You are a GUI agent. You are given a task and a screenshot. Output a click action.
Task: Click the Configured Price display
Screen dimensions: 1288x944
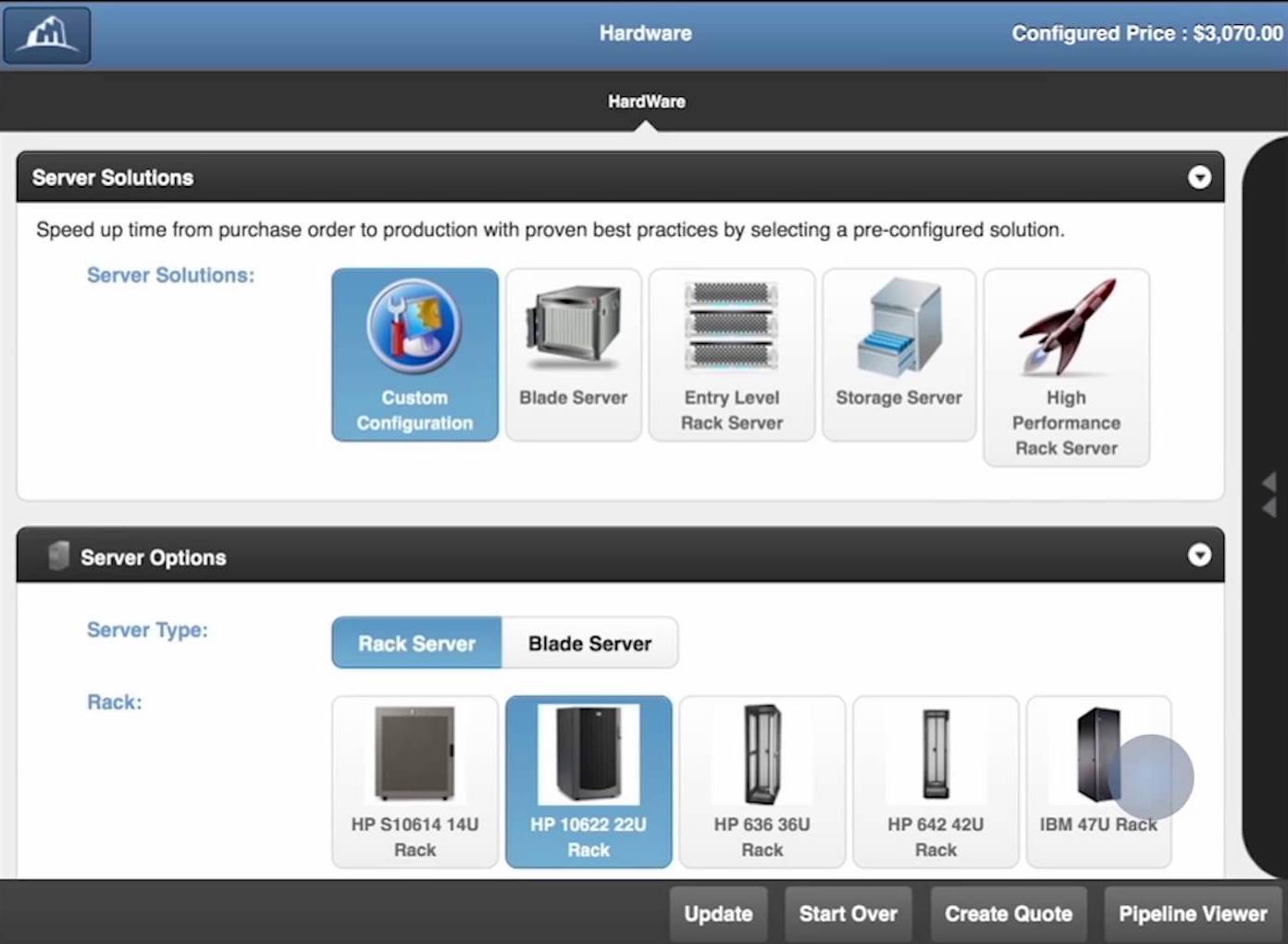click(1146, 33)
